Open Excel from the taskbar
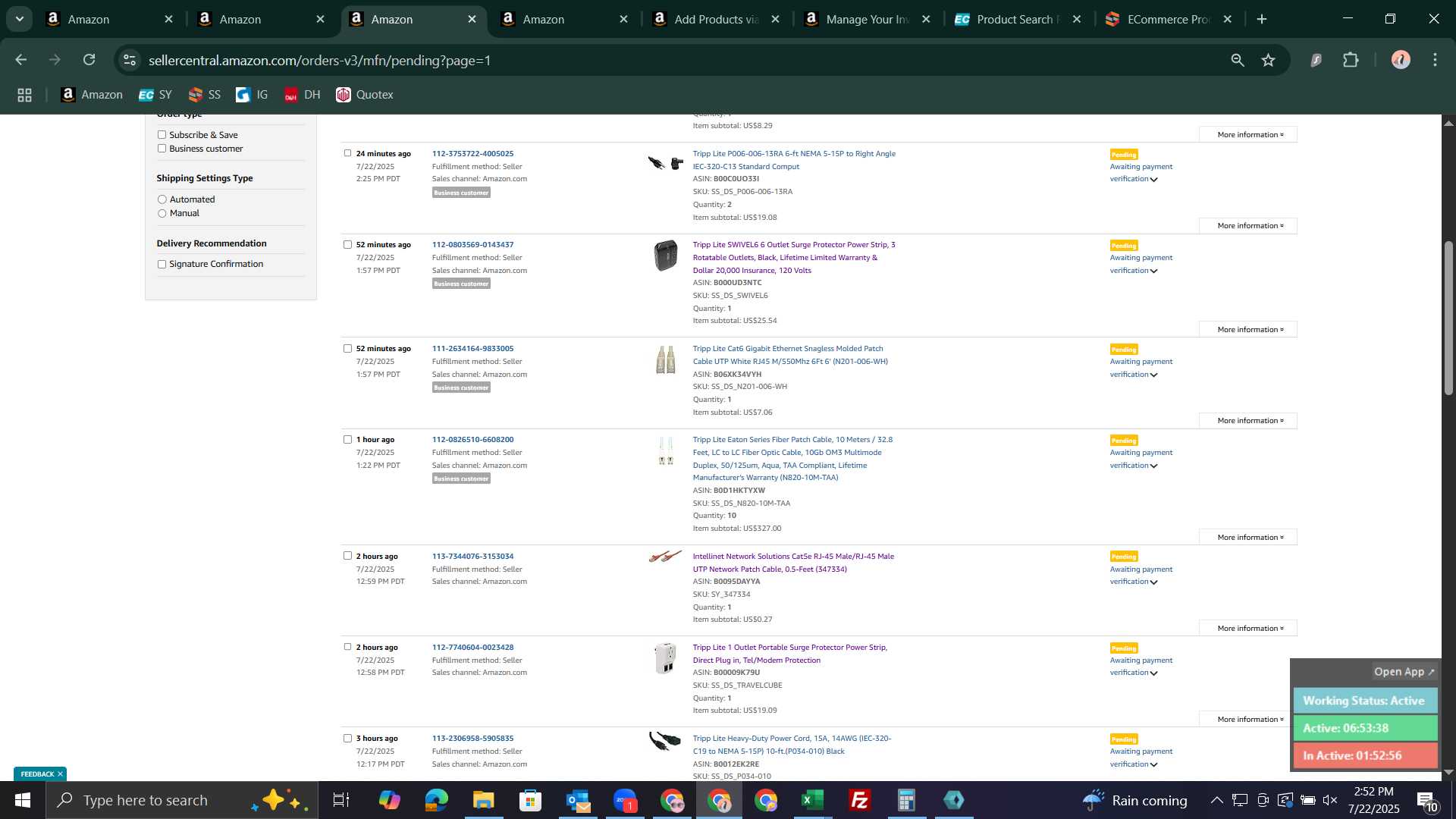The image size is (1456, 819). point(813,800)
